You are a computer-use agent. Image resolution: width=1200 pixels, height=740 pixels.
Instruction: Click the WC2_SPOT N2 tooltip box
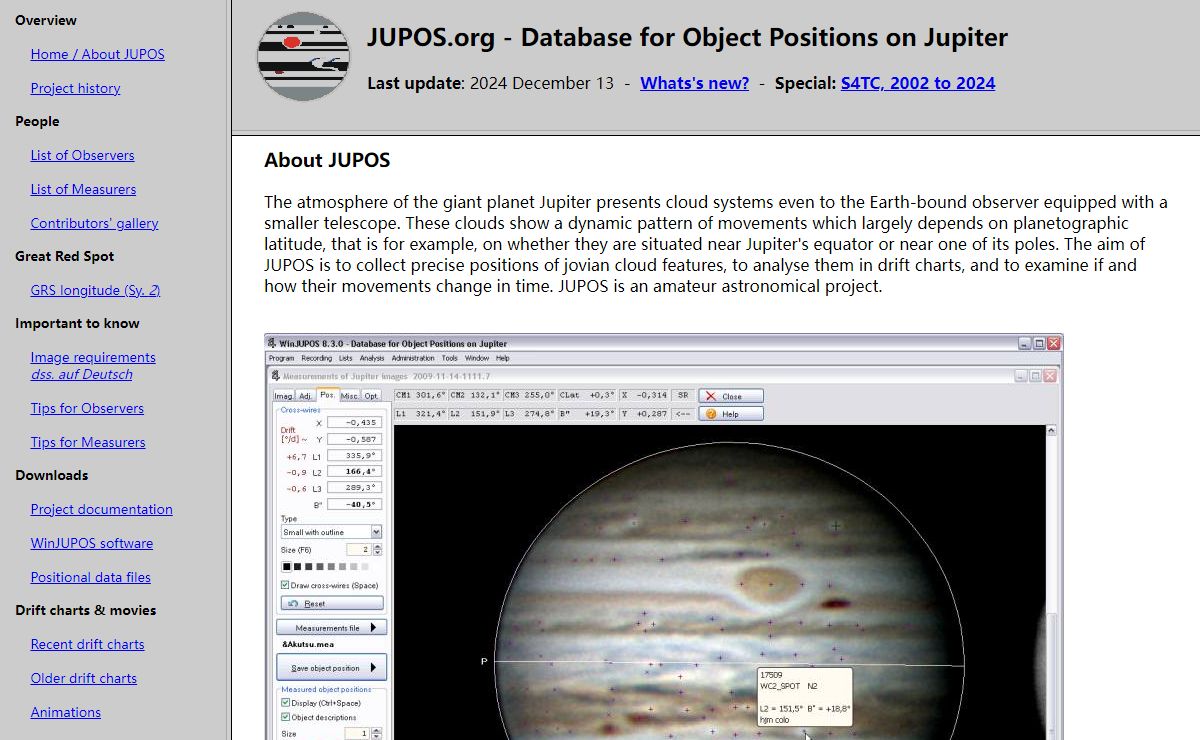[804, 697]
